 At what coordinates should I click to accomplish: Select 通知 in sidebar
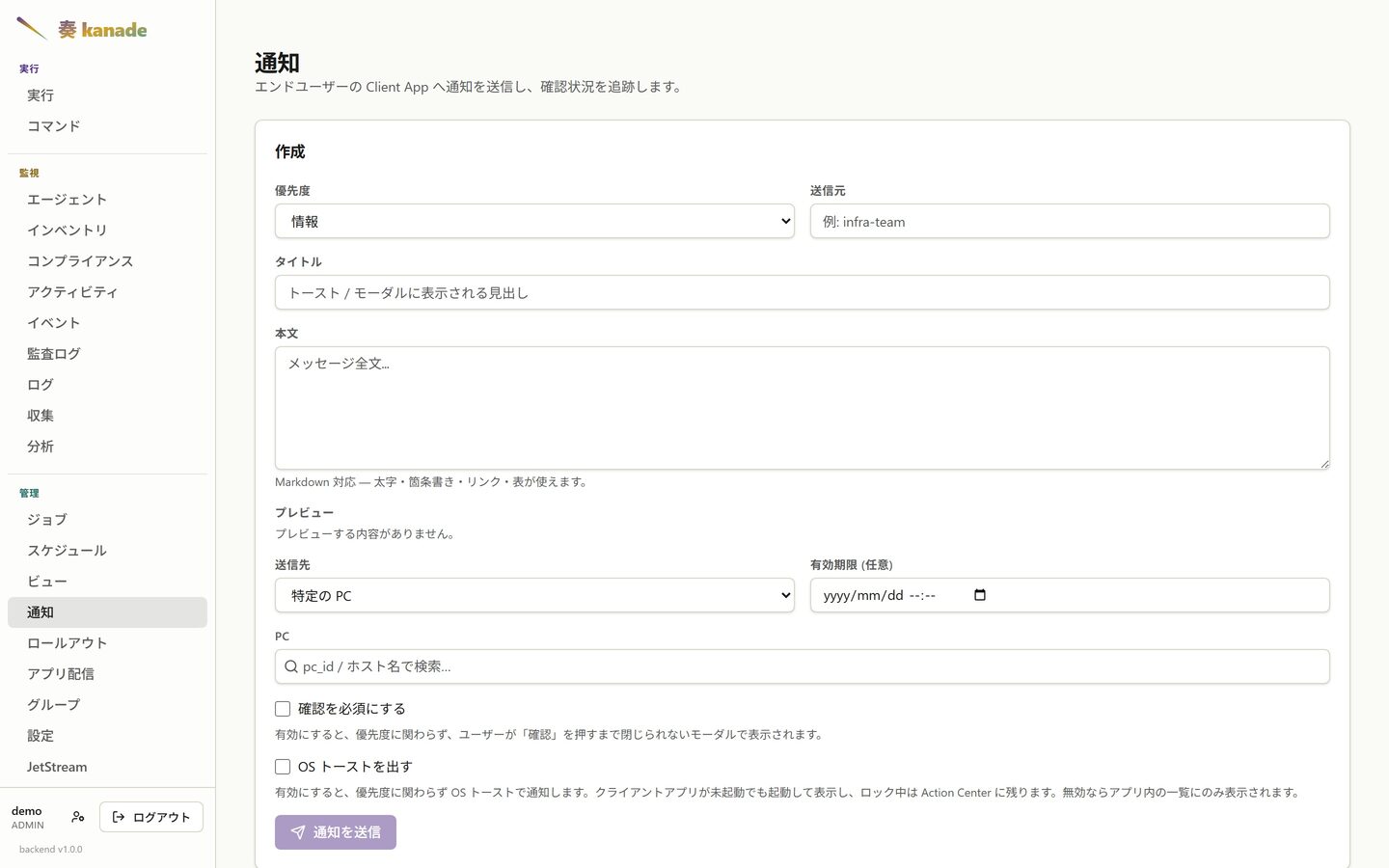point(107,612)
